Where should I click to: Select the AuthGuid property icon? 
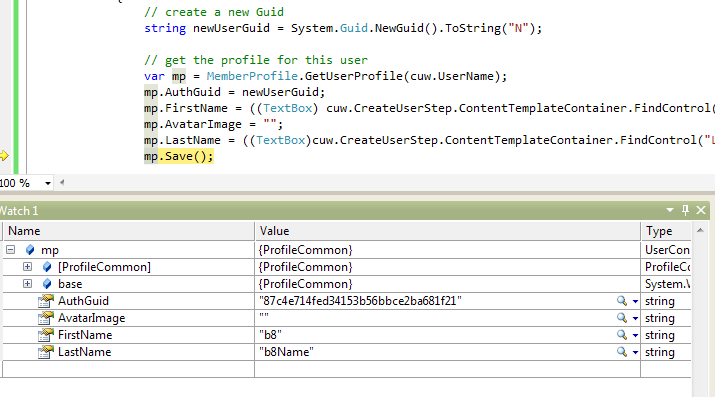(46, 301)
